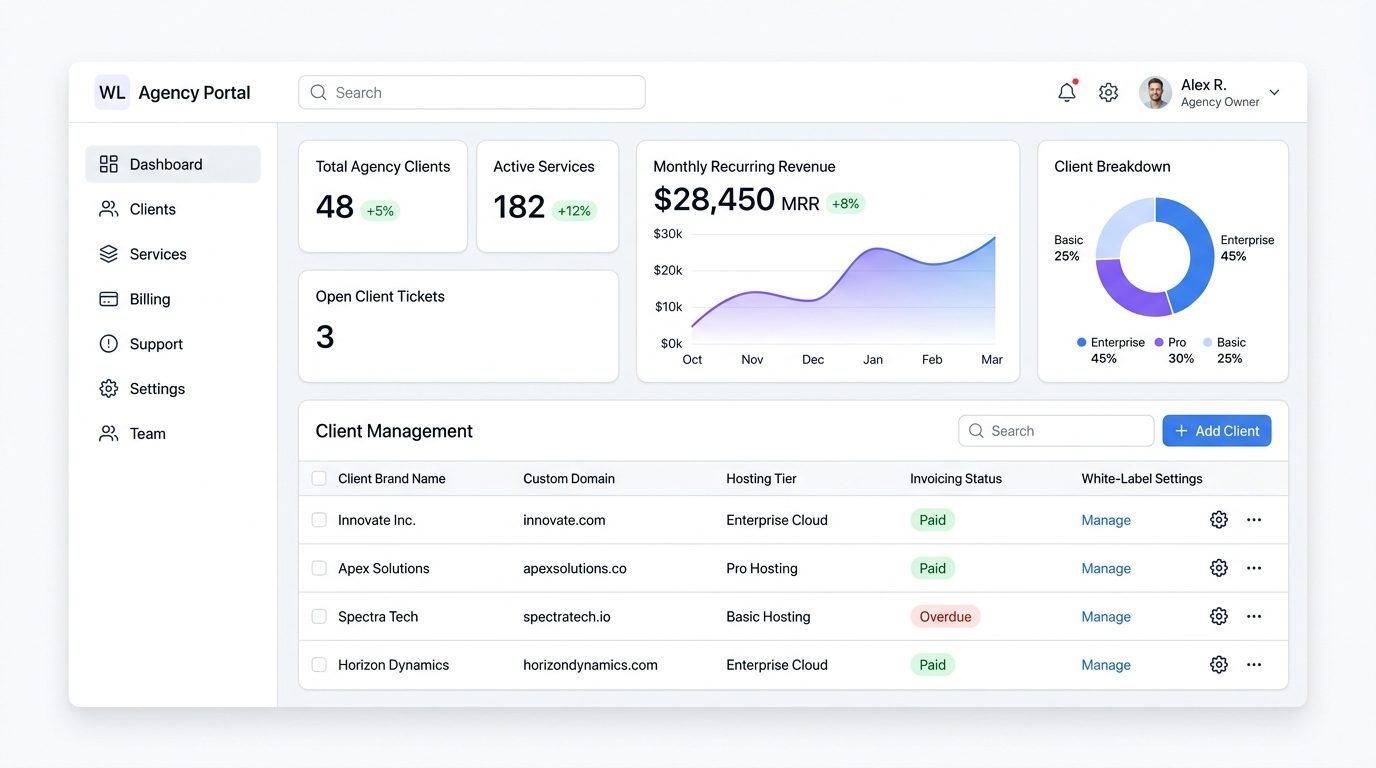Click the Overdue status badge for Spectra Tech
The height and width of the screenshot is (768, 1376).
tap(945, 617)
